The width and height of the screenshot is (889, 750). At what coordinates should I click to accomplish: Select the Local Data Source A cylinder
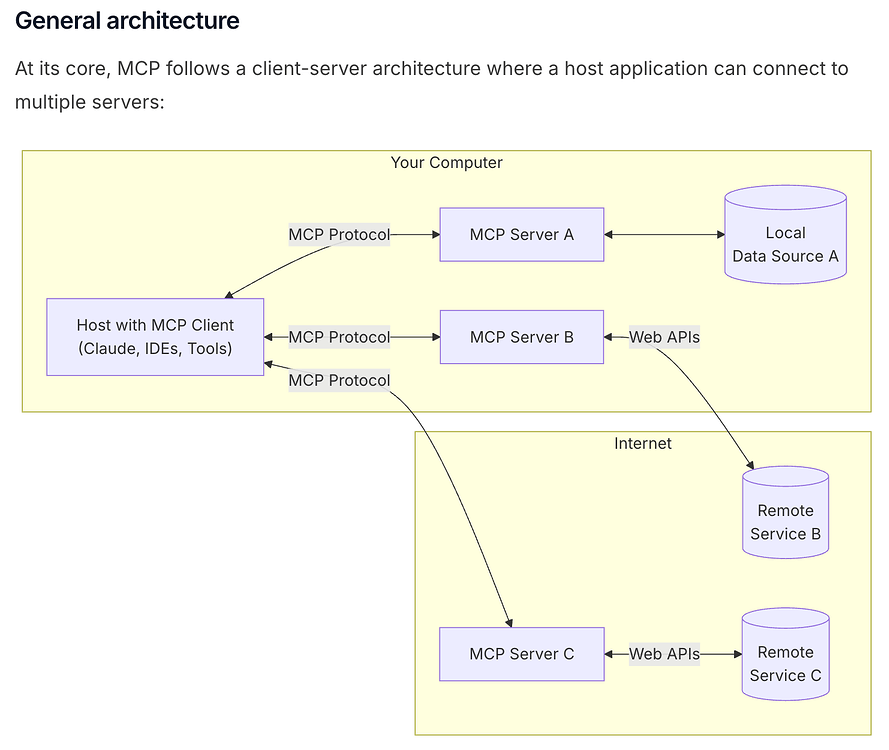pos(785,234)
